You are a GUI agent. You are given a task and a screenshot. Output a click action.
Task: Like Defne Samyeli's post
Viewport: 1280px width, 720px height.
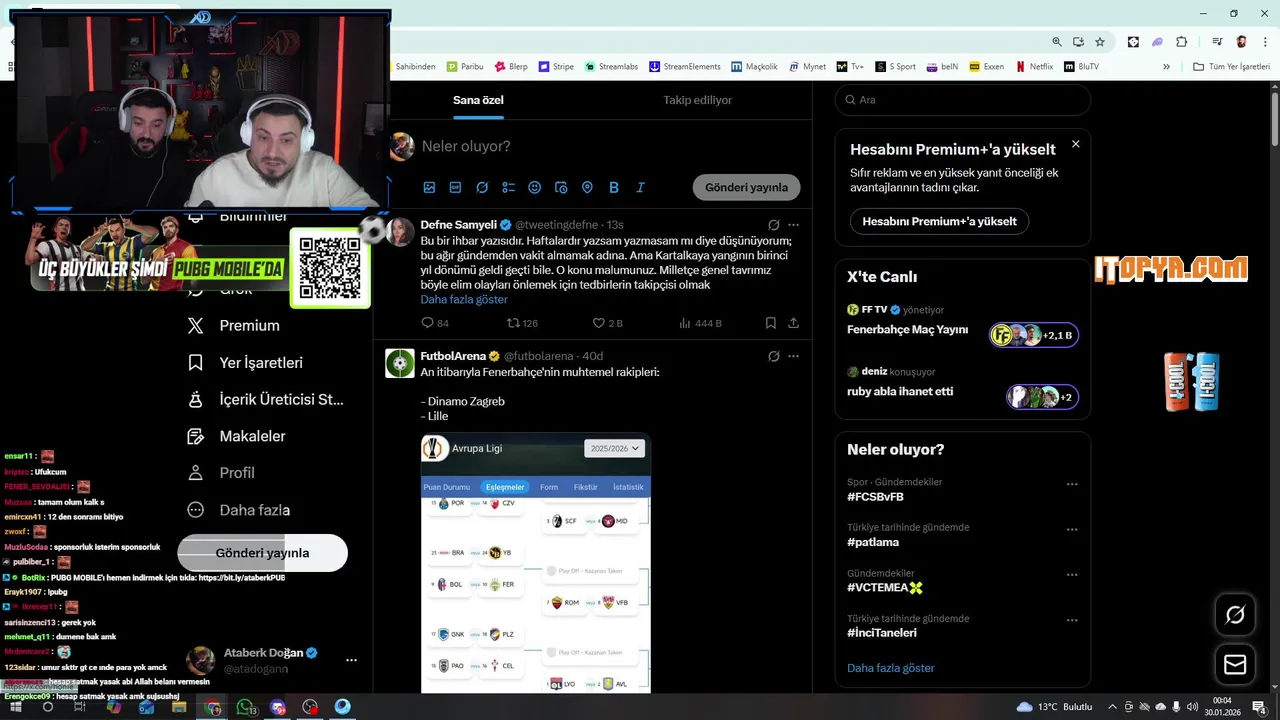(607, 323)
